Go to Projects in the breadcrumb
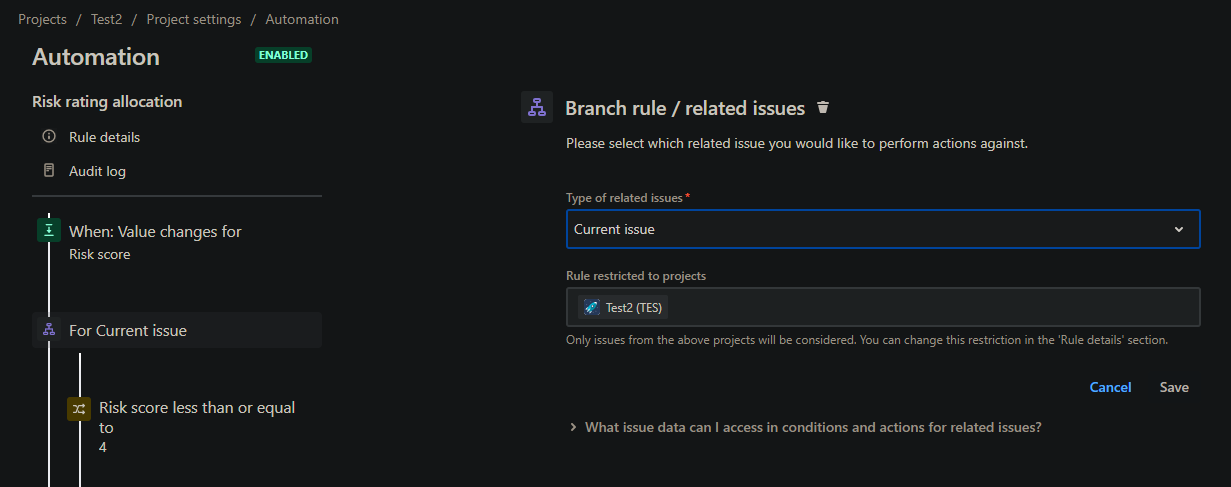The height and width of the screenshot is (487, 1231). click(x=42, y=19)
